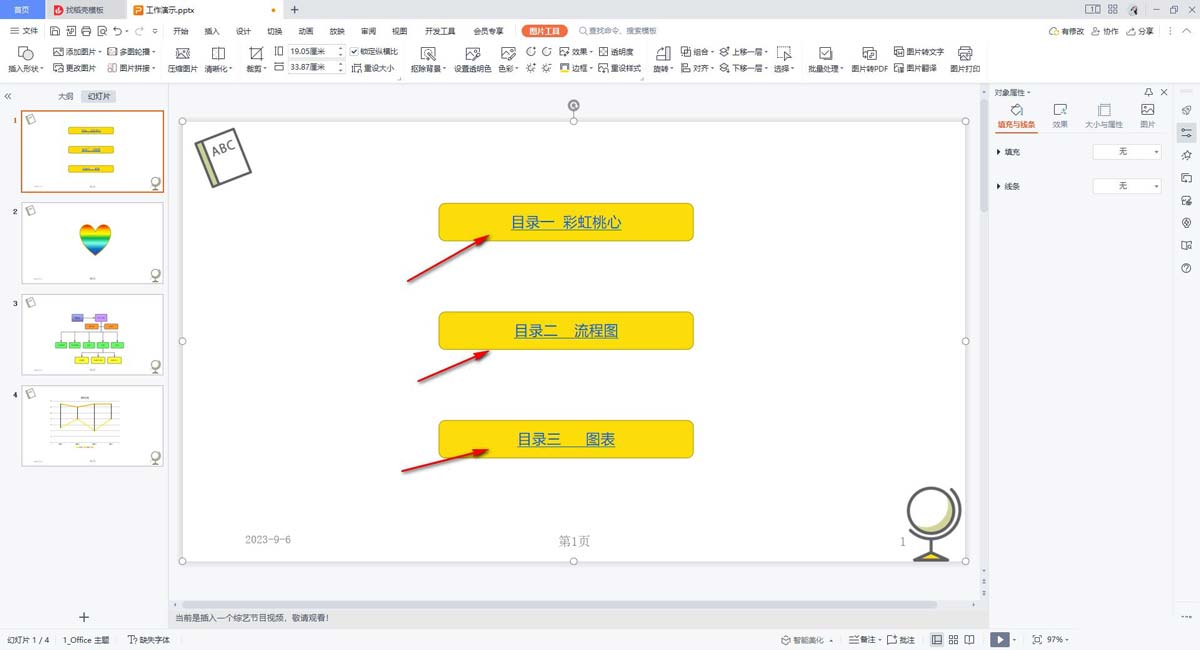Click the rotation handle above the slide

coord(573,105)
